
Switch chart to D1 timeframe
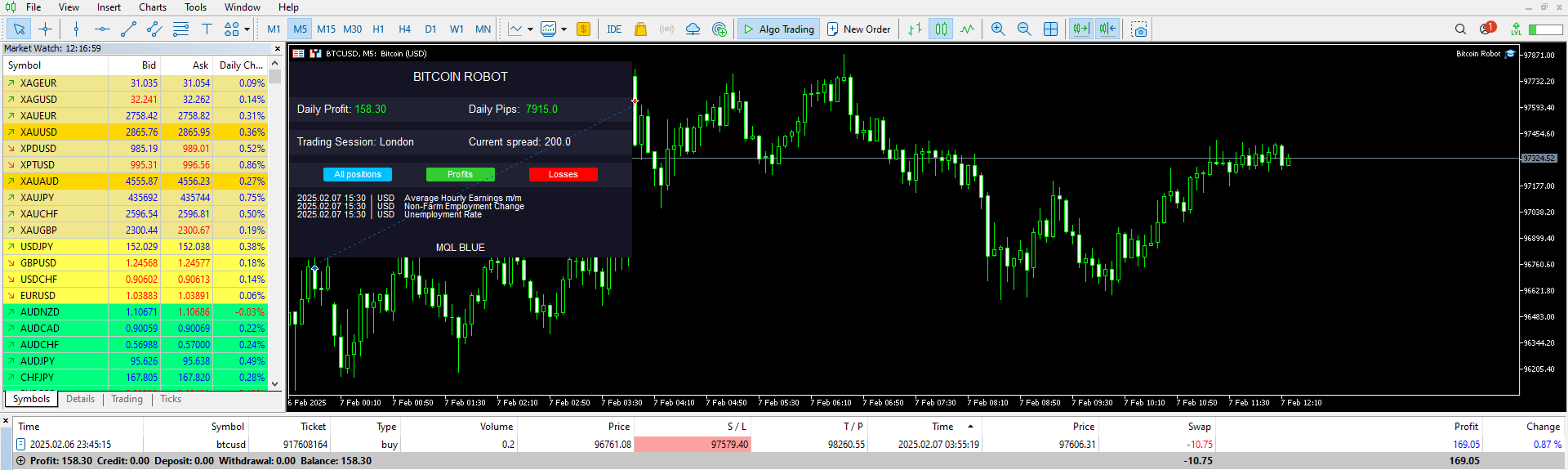point(430,29)
